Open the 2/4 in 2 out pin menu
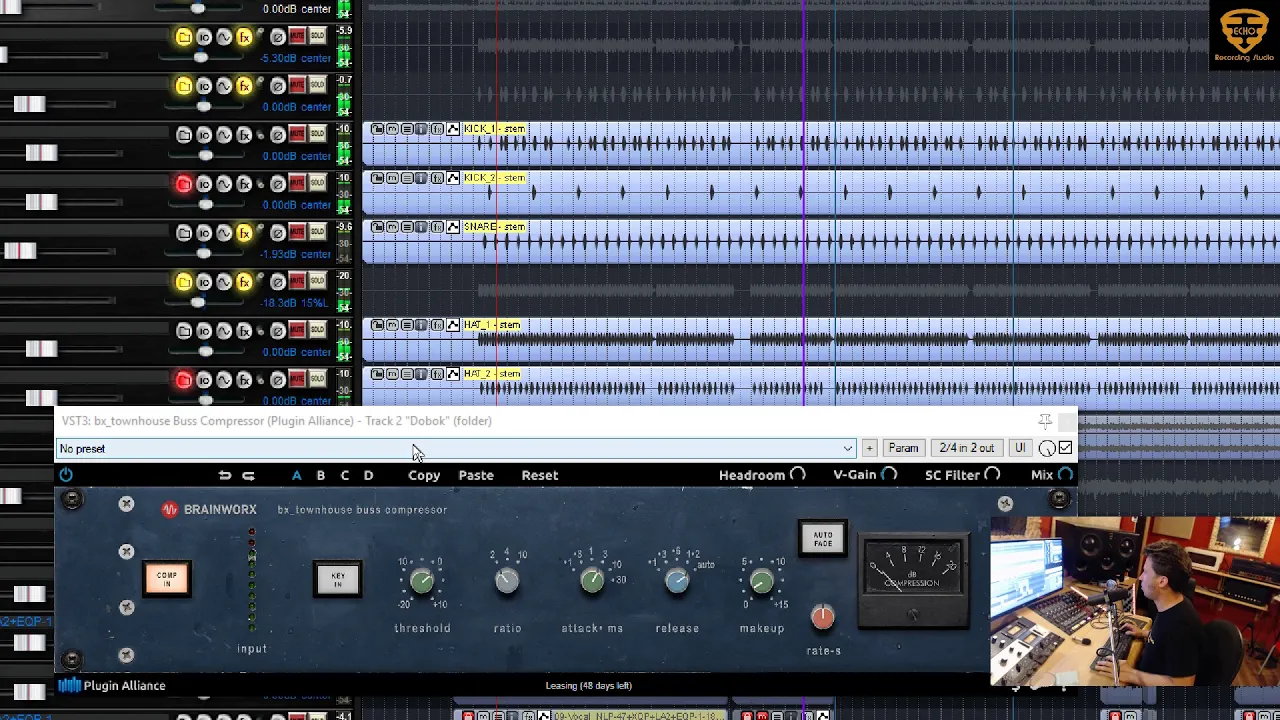The height and width of the screenshot is (720, 1280). tap(966, 448)
